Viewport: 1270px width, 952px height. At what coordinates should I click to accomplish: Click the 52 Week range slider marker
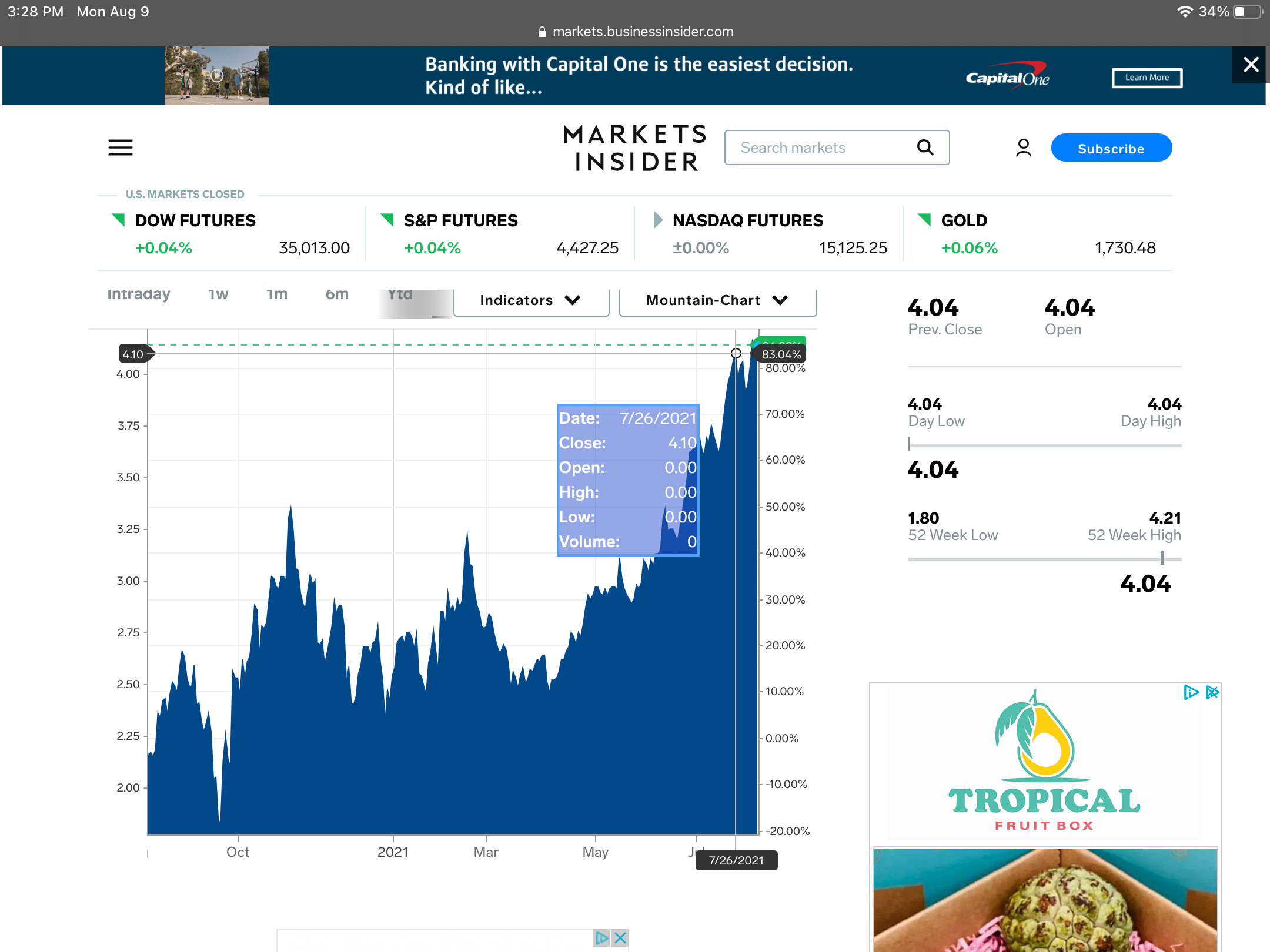tap(1162, 558)
